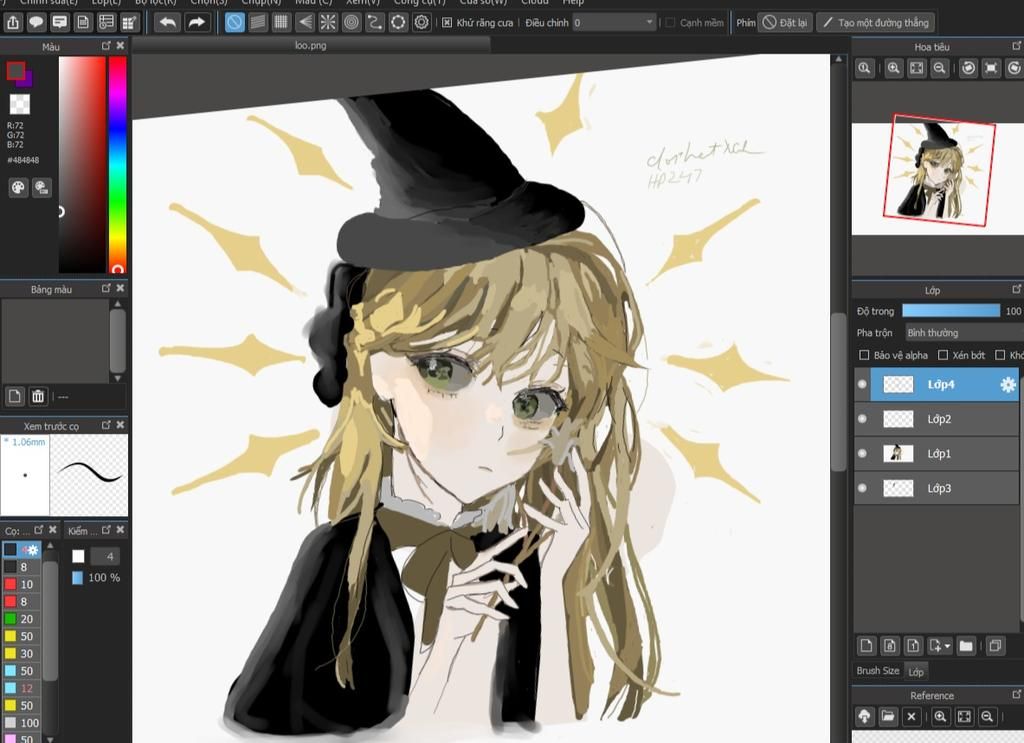1024x743 pixels.
Task: Fit canvas to window in navigator
Action: click(x=917, y=68)
